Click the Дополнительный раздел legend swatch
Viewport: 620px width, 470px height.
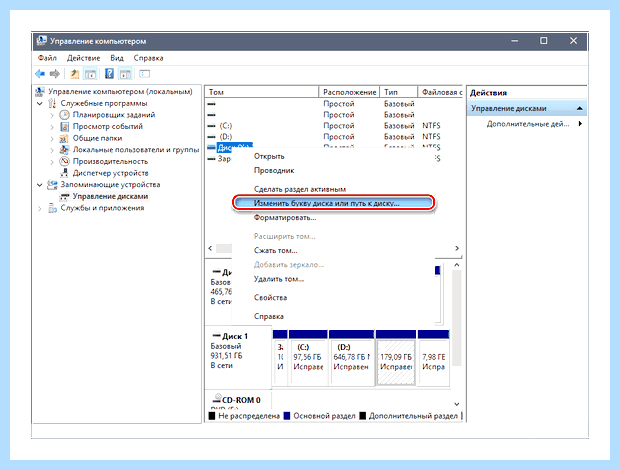pos(363,416)
